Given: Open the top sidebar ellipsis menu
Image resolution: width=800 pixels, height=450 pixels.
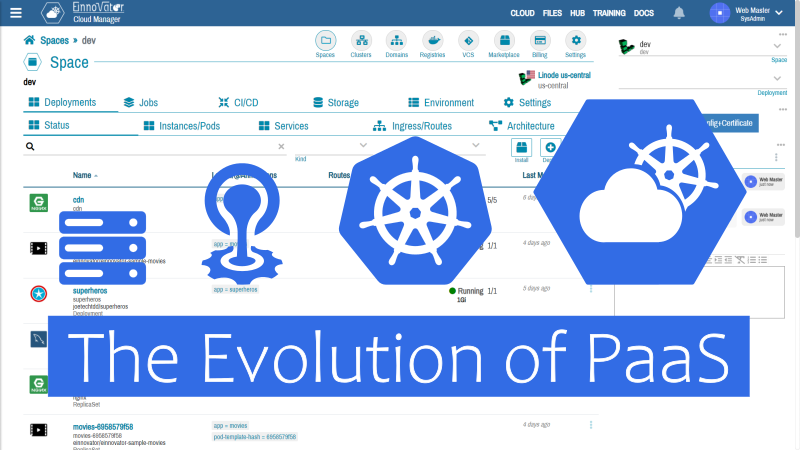Looking at the screenshot, I should [x=783, y=34].
